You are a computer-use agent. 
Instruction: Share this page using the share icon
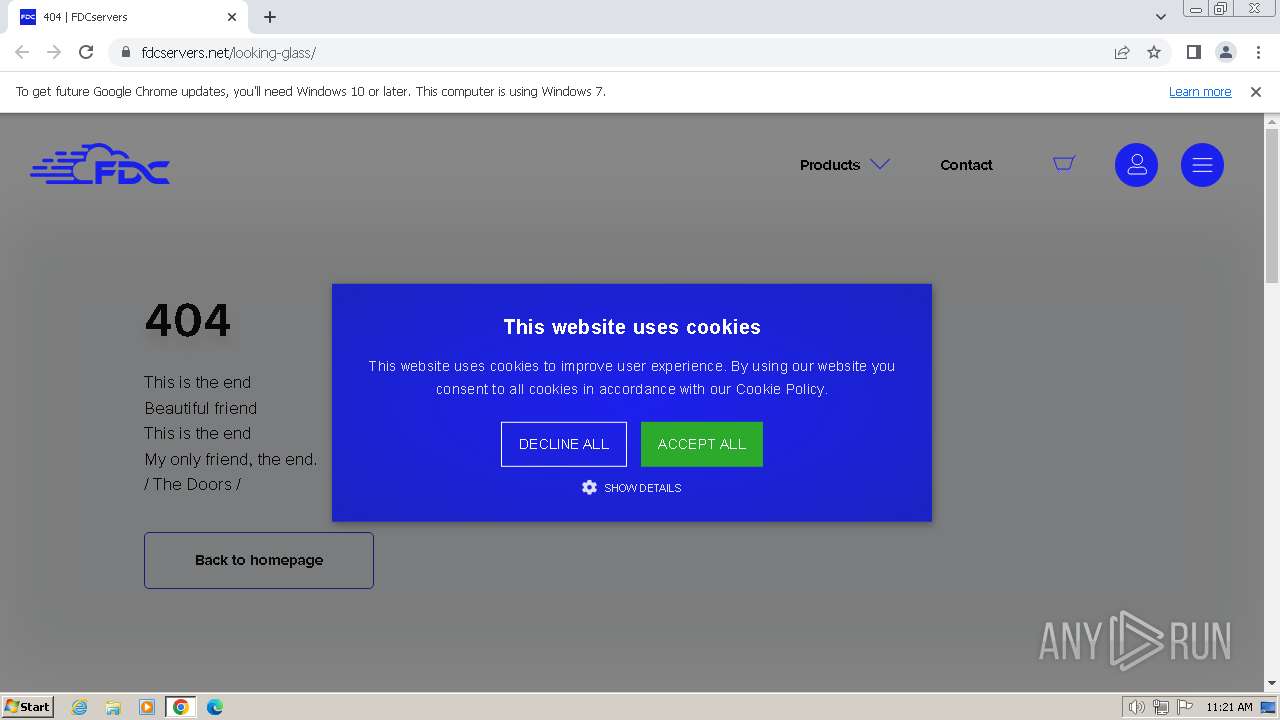click(x=1122, y=52)
